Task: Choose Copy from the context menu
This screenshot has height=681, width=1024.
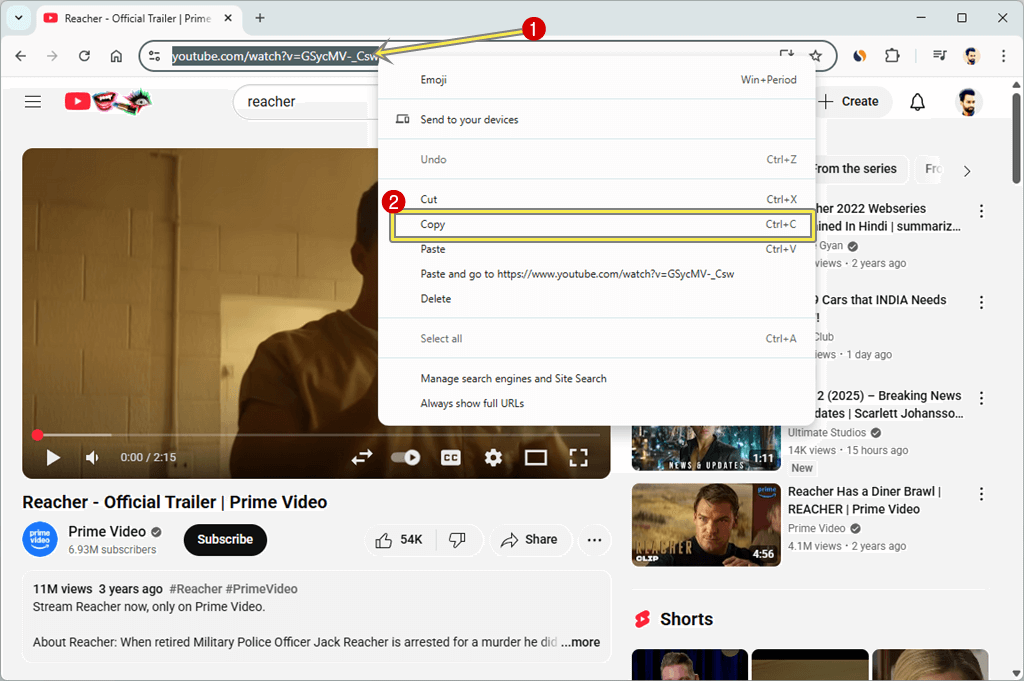Action: click(x=601, y=225)
